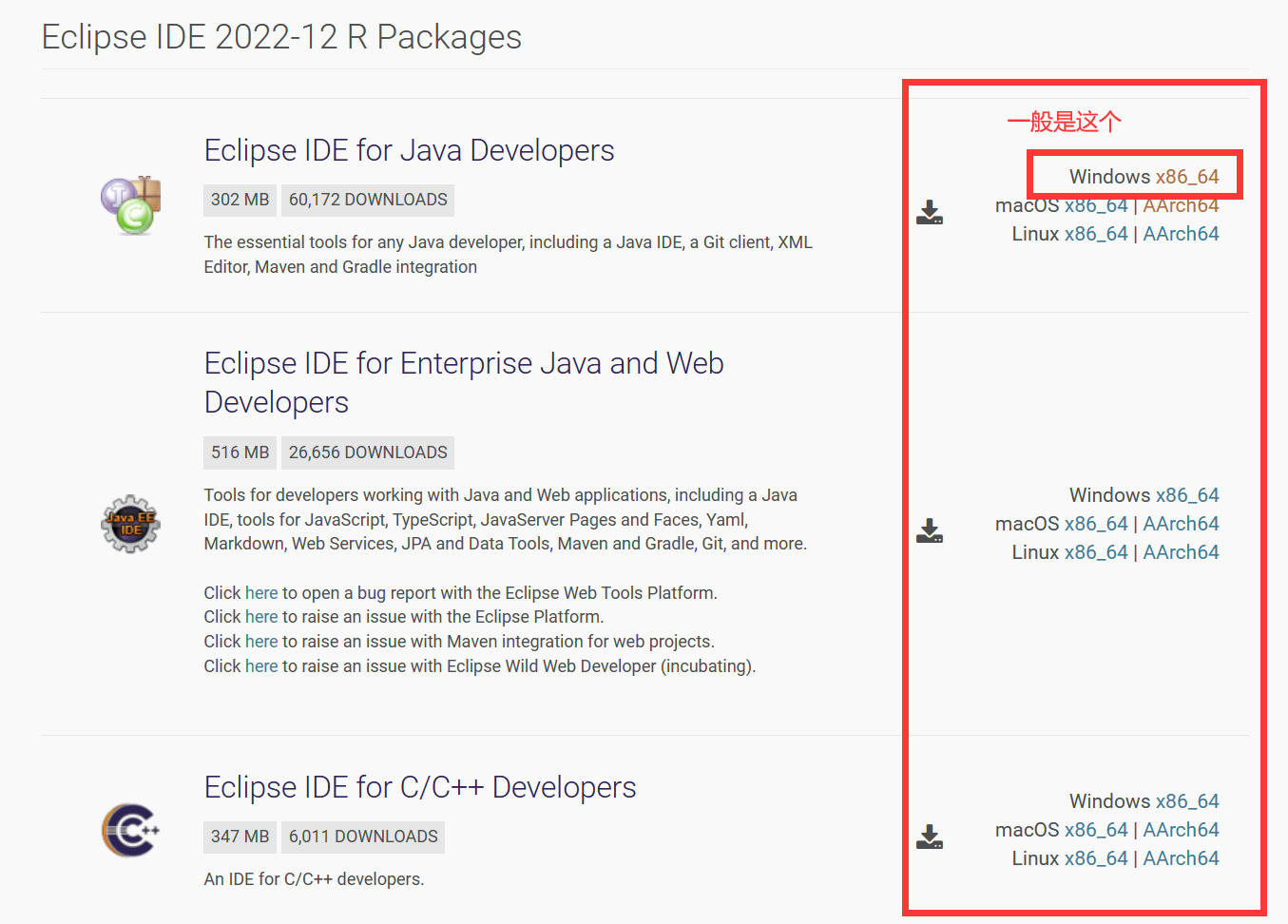Click download icon for Enterprise Java package
Viewport: 1288px width, 924px height.
pyautogui.click(x=930, y=530)
